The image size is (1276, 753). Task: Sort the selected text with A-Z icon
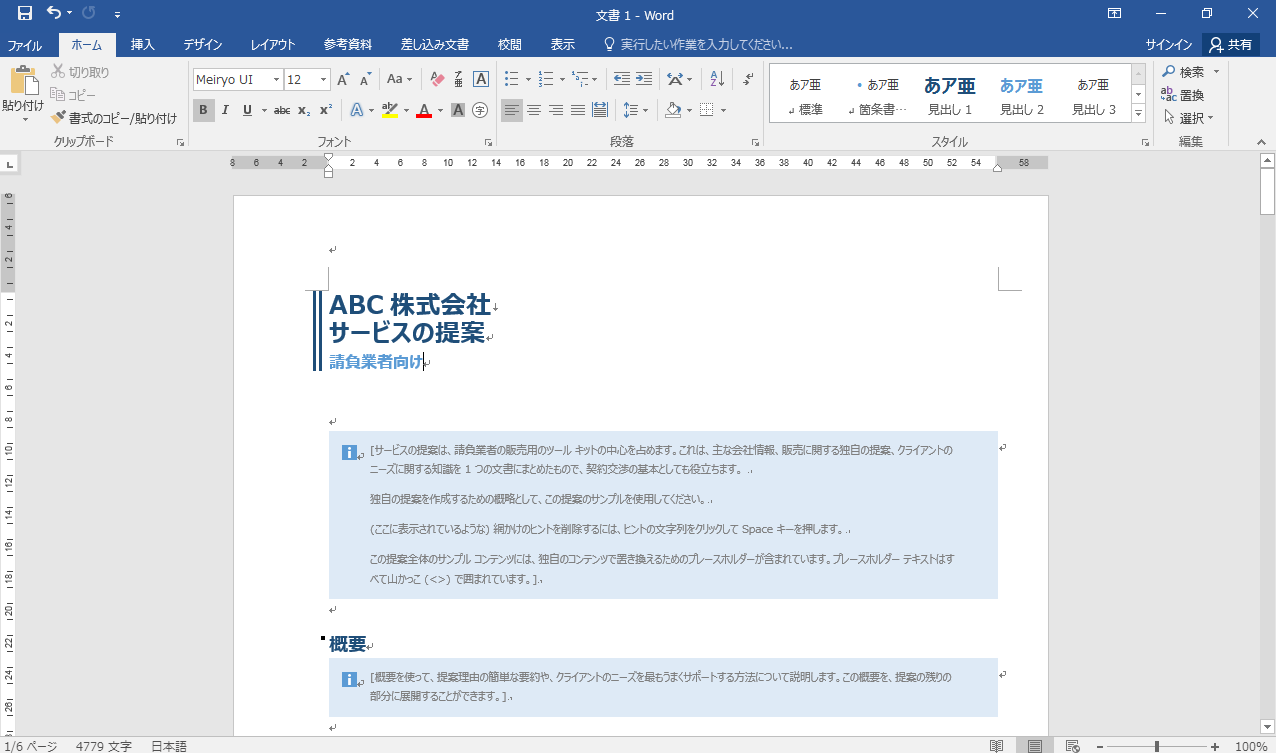point(718,79)
